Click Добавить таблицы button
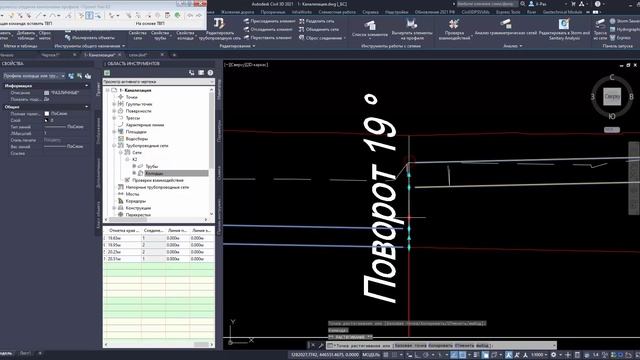 [26, 35]
